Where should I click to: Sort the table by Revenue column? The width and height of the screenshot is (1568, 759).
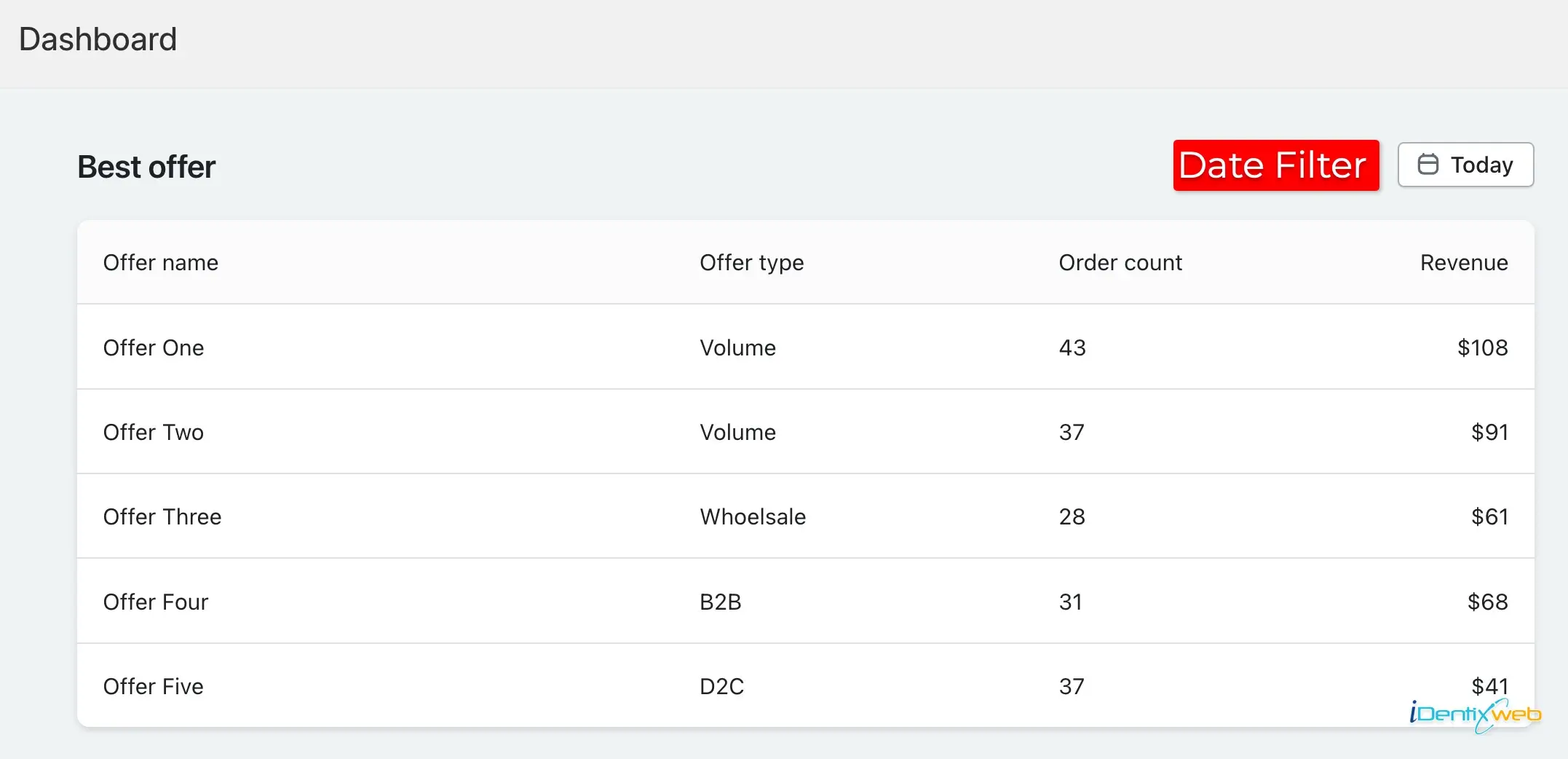coord(1464,262)
